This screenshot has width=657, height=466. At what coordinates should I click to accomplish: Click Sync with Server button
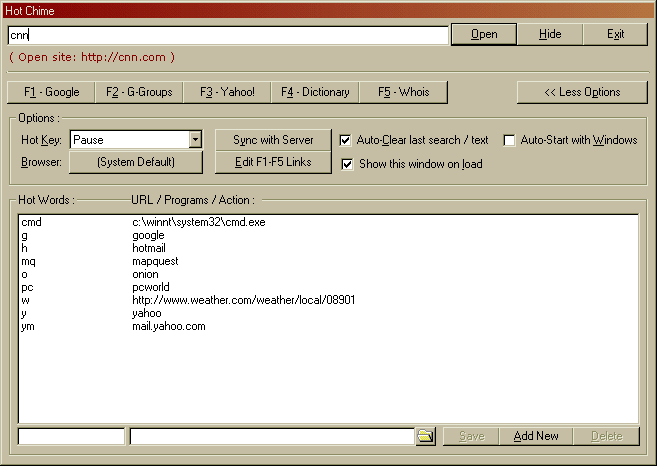coord(273,140)
